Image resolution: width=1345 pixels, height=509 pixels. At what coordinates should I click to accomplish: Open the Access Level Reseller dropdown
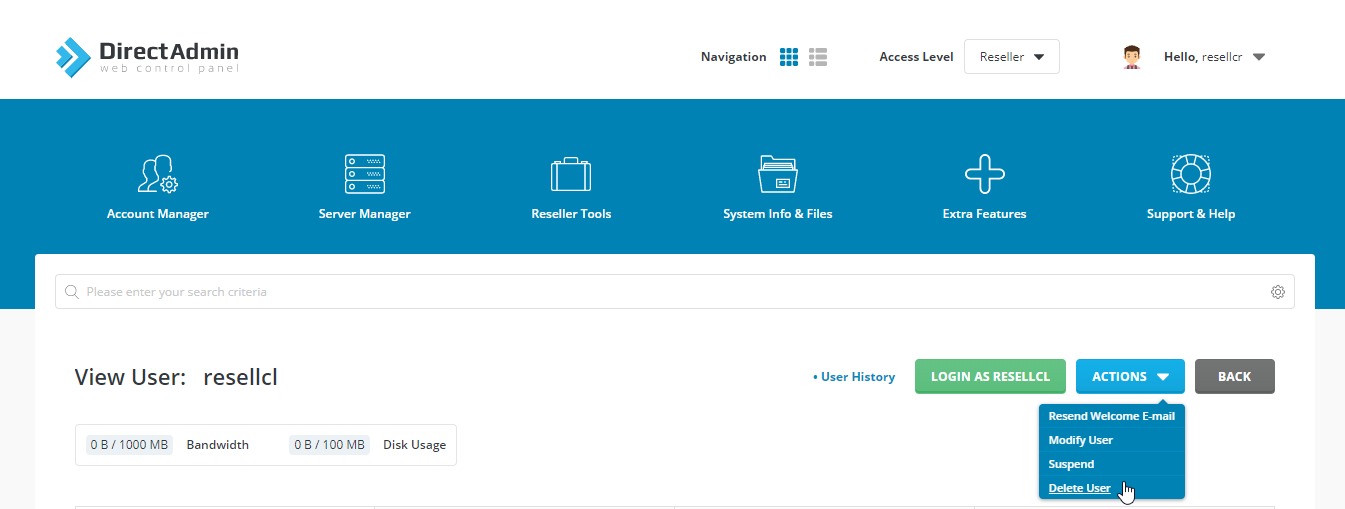point(1012,57)
